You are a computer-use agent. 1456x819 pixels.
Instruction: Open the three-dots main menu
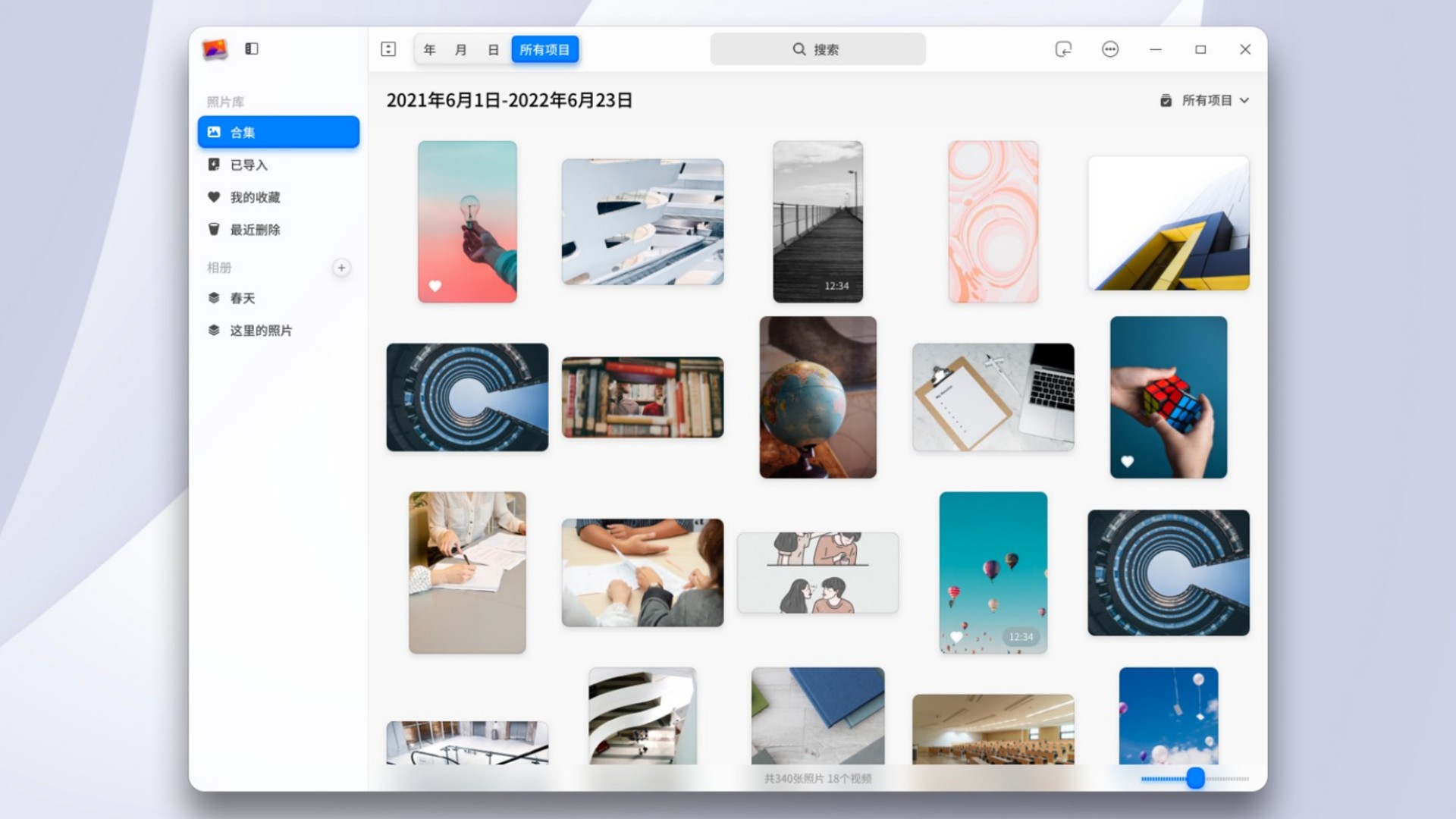coord(1109,49)
